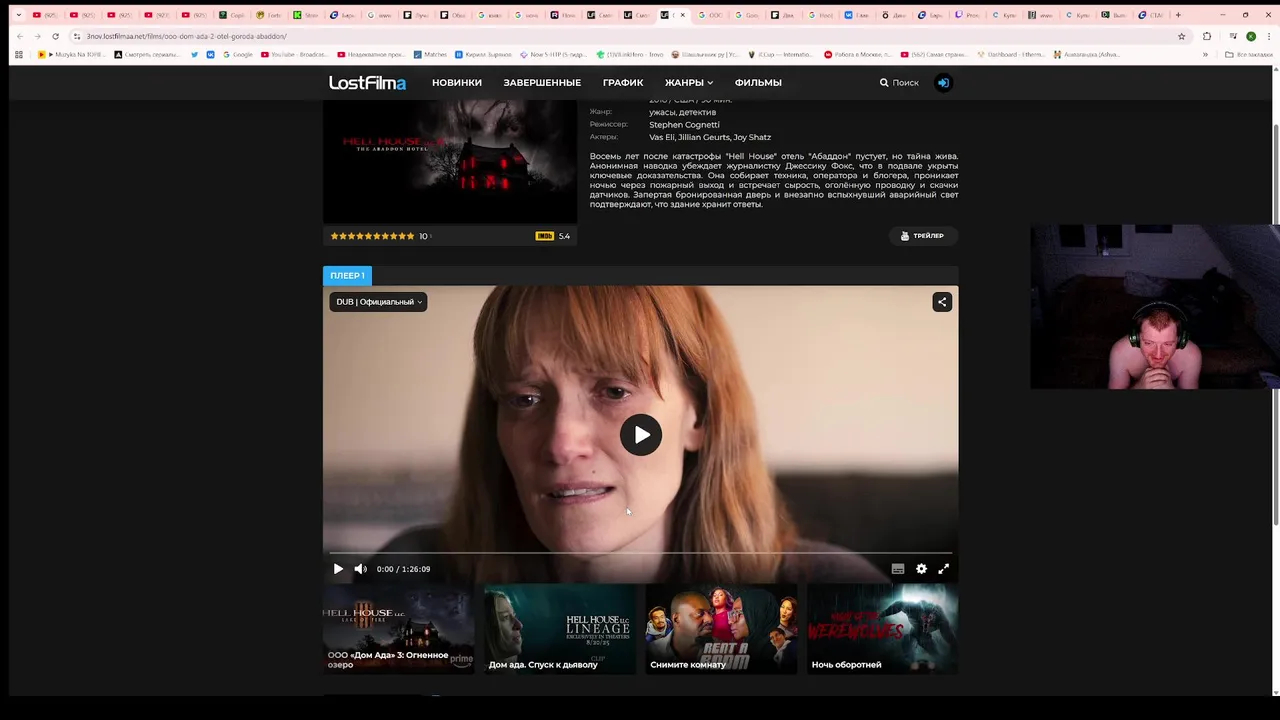Open the НОВИНКИ menu item
1280x720 pixels.
[x=457, y=83]
